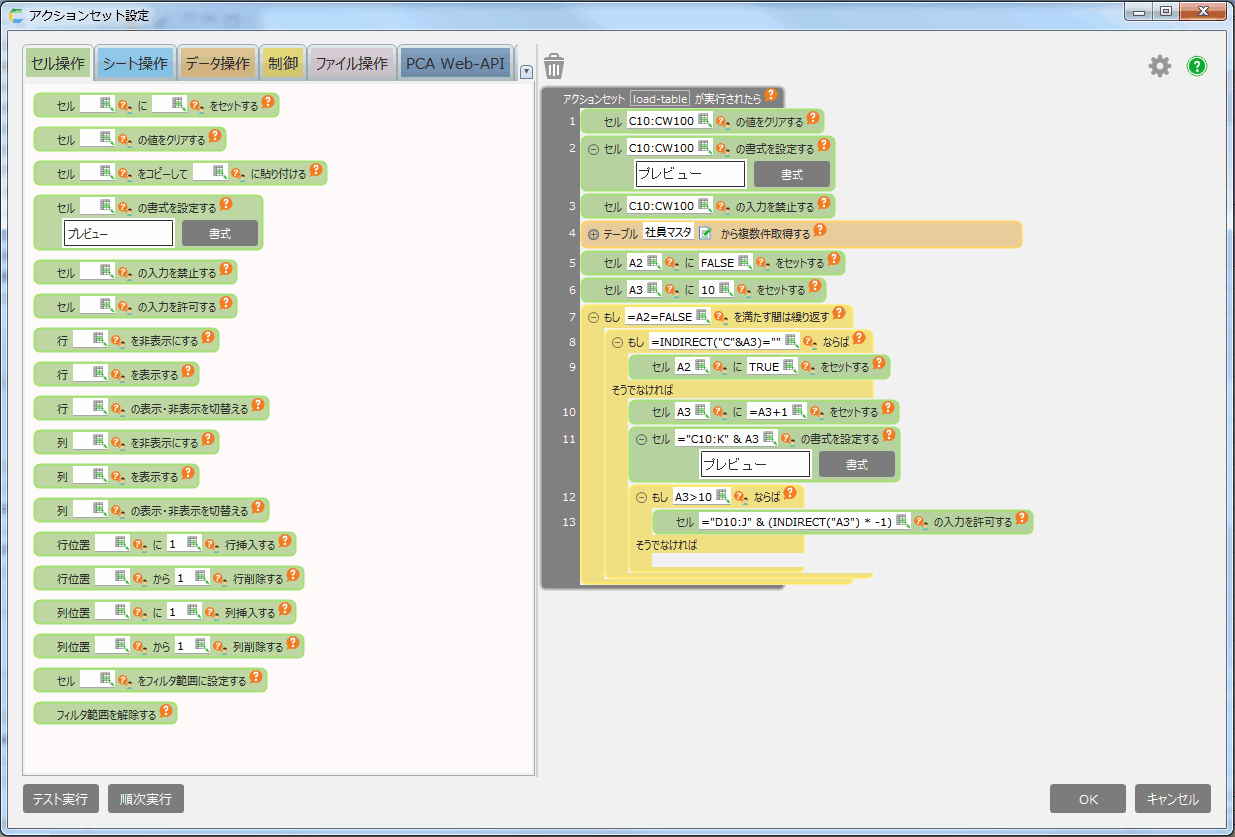Expand the row 4 テーブル block
Screen dimensions: 1235x837
click(x=593, y=234)
